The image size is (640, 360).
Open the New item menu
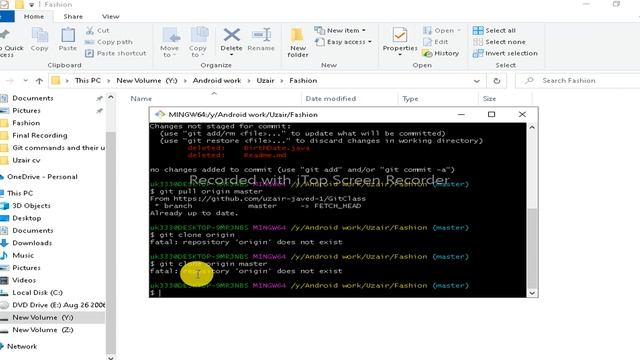tap(340, 30)
